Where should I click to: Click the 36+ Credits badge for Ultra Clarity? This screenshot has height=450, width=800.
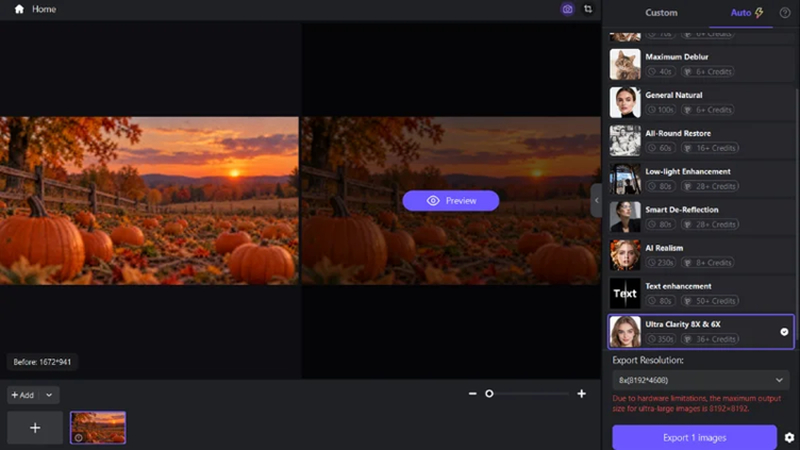(710, 339)
